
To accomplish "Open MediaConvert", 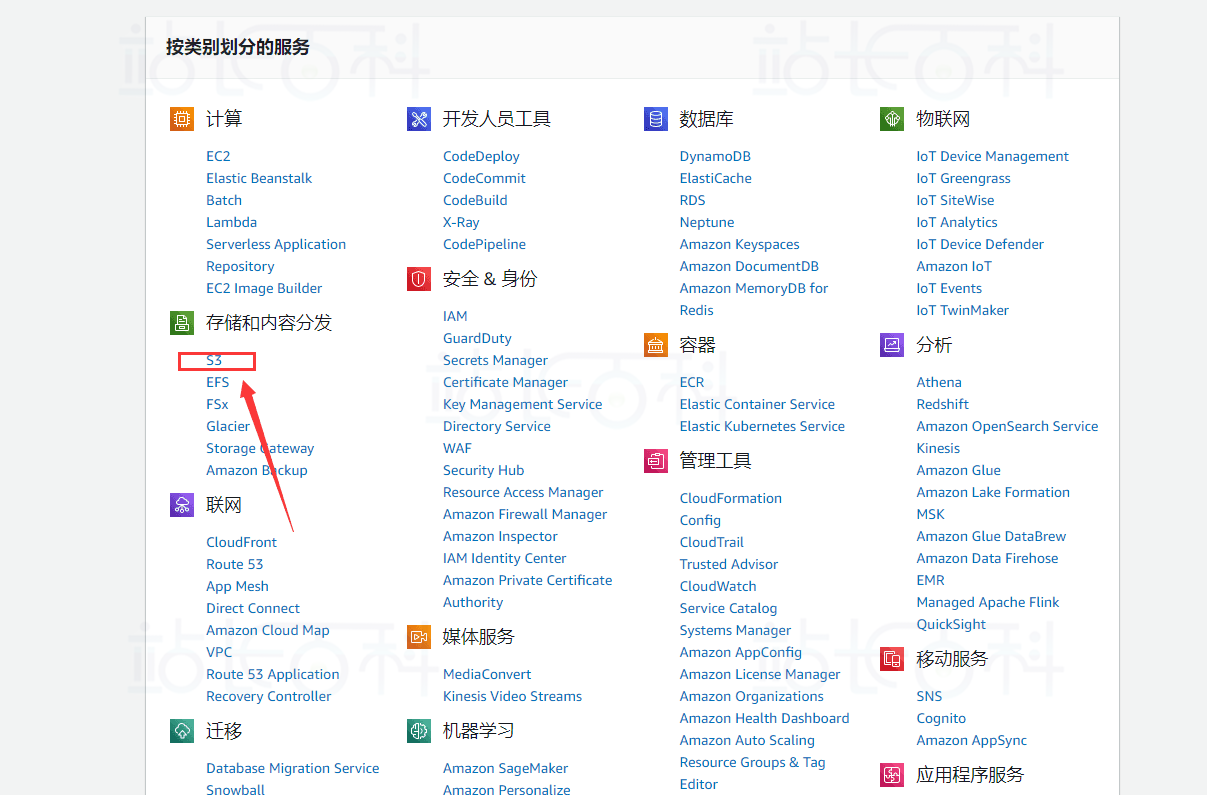I will (487, 674).
